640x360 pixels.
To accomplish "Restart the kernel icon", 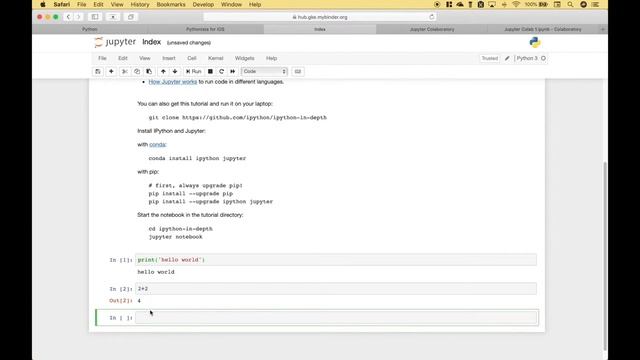I will [x=222, y=71].
